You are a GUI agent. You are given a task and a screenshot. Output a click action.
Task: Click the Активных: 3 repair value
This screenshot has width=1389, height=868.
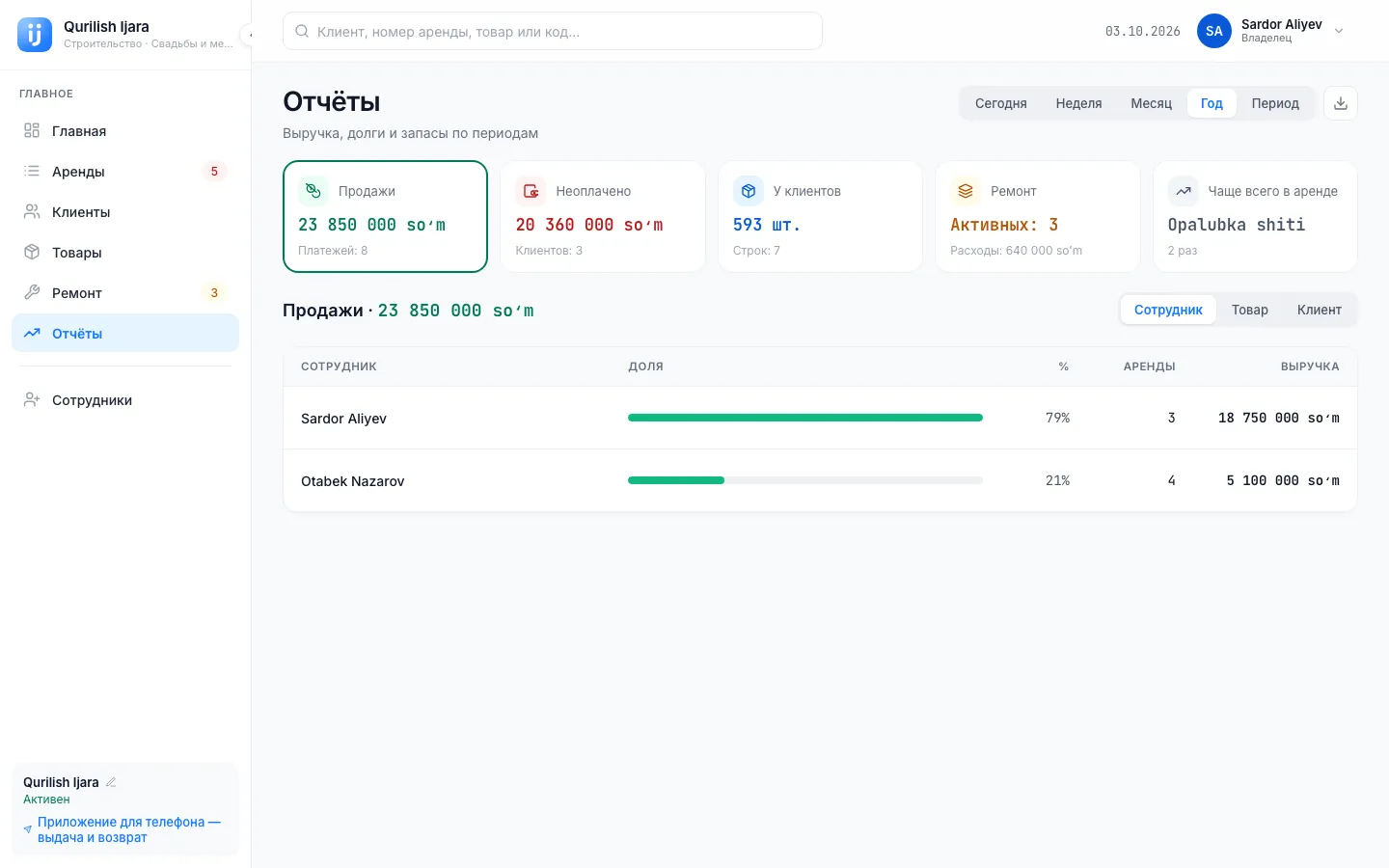click(x=1004, y=225)
